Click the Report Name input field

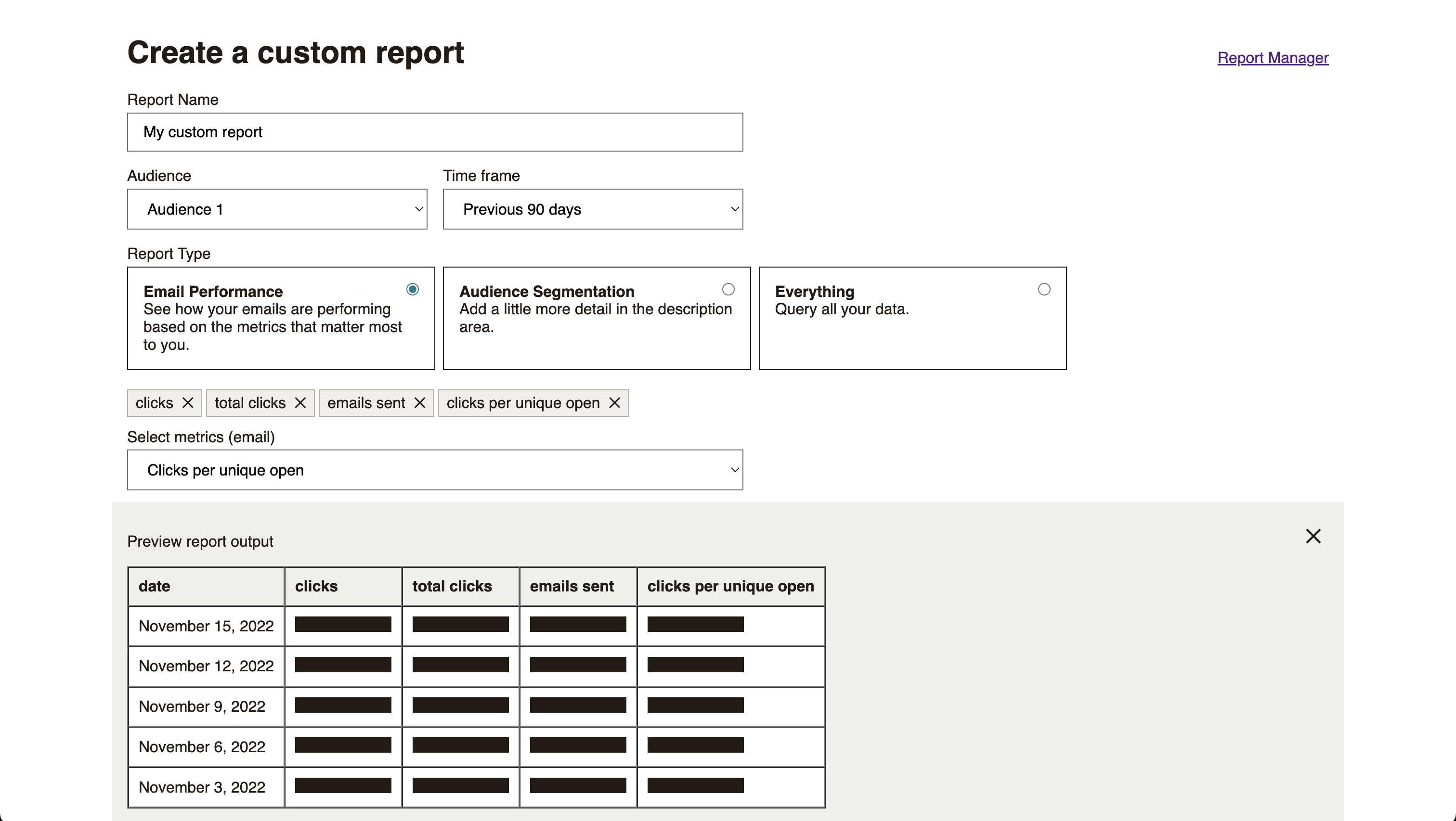[x=435, y=132]
